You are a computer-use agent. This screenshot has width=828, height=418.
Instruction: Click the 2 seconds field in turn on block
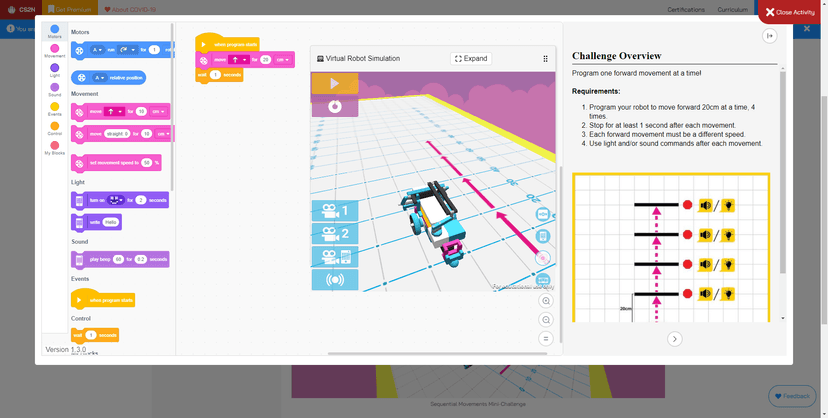[x=141, y=200]
